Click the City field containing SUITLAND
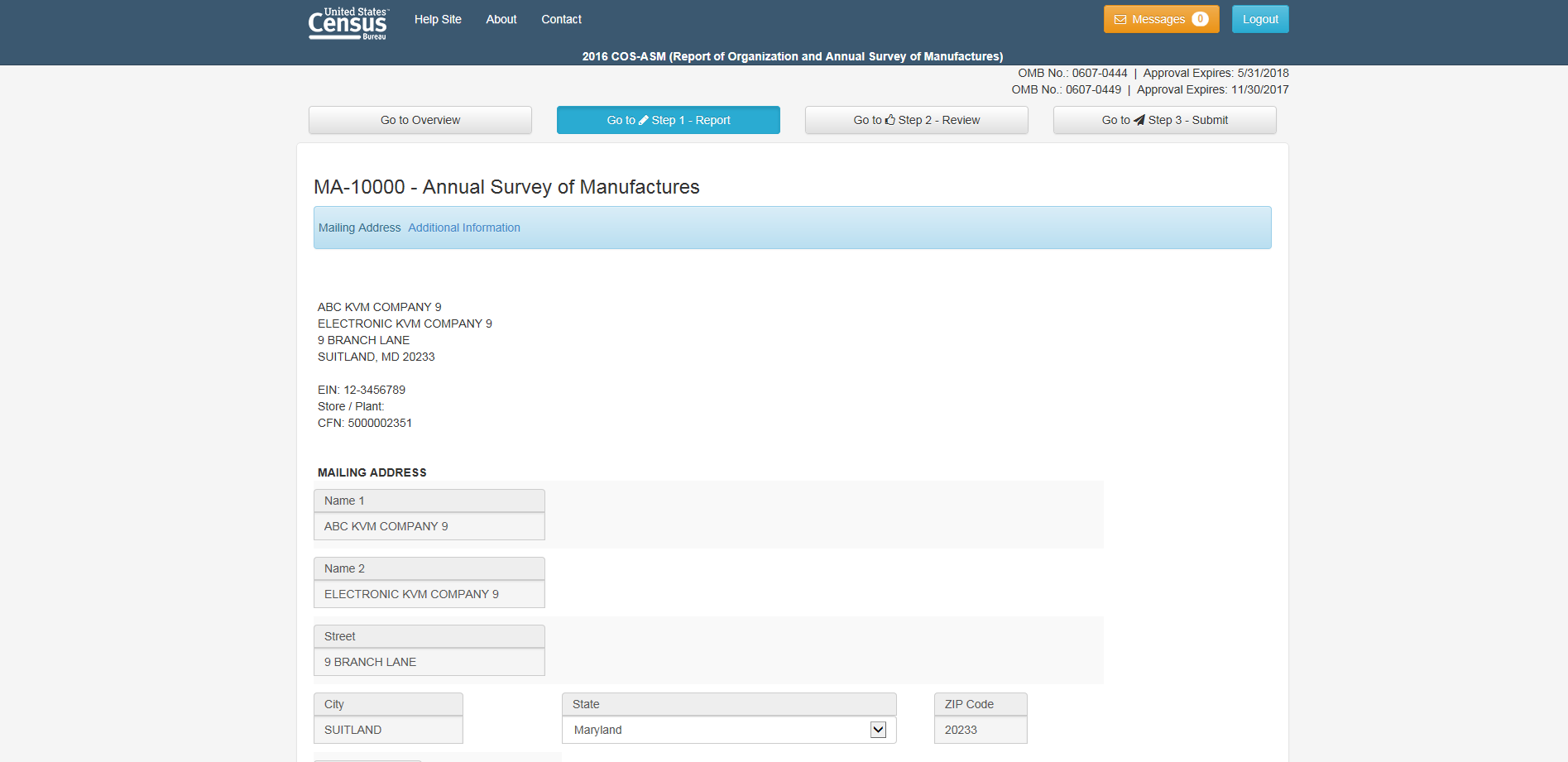1568x762 pixels. [x=388, y=730]
